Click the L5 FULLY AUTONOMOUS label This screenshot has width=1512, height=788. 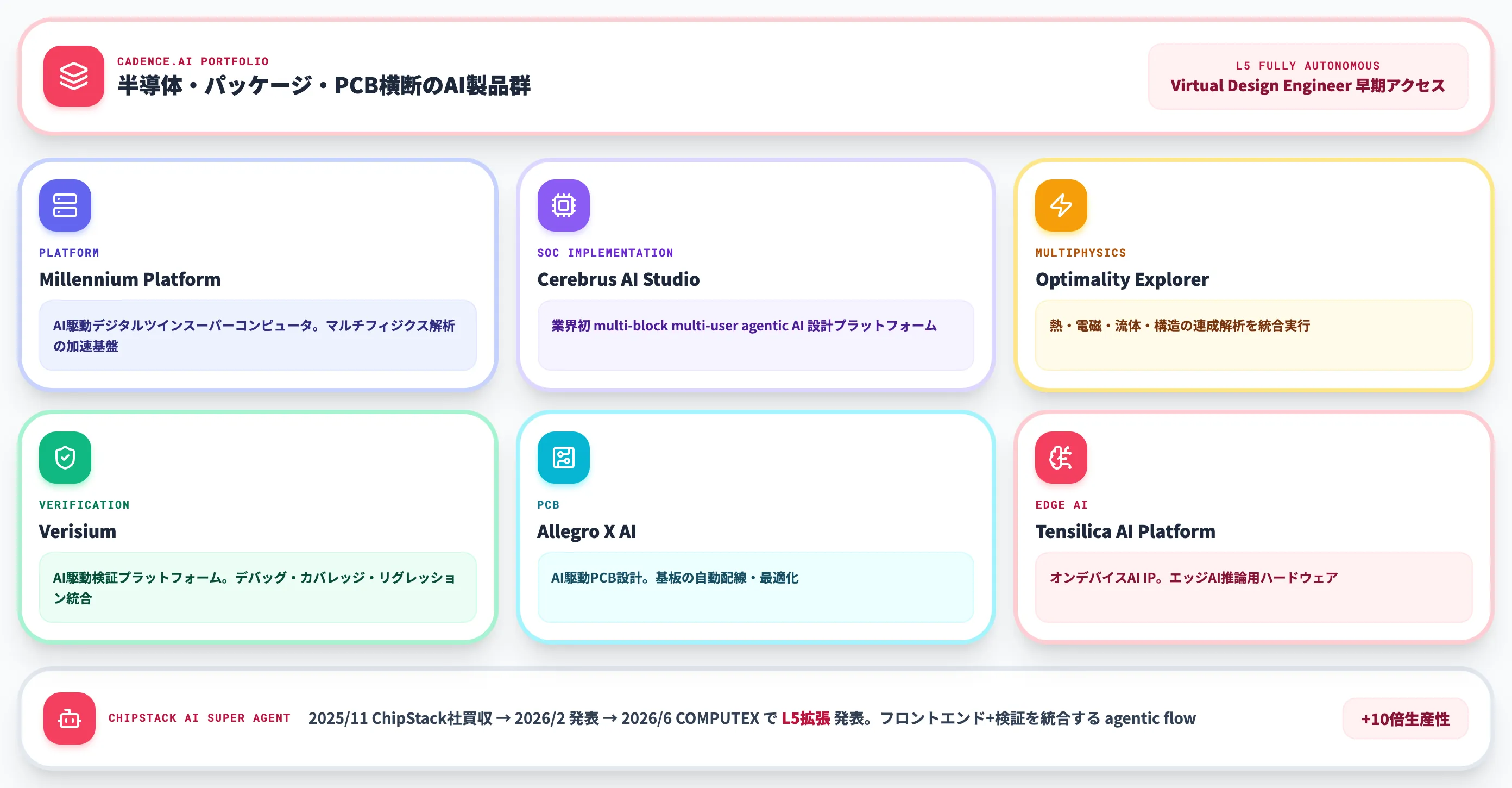1308,66
